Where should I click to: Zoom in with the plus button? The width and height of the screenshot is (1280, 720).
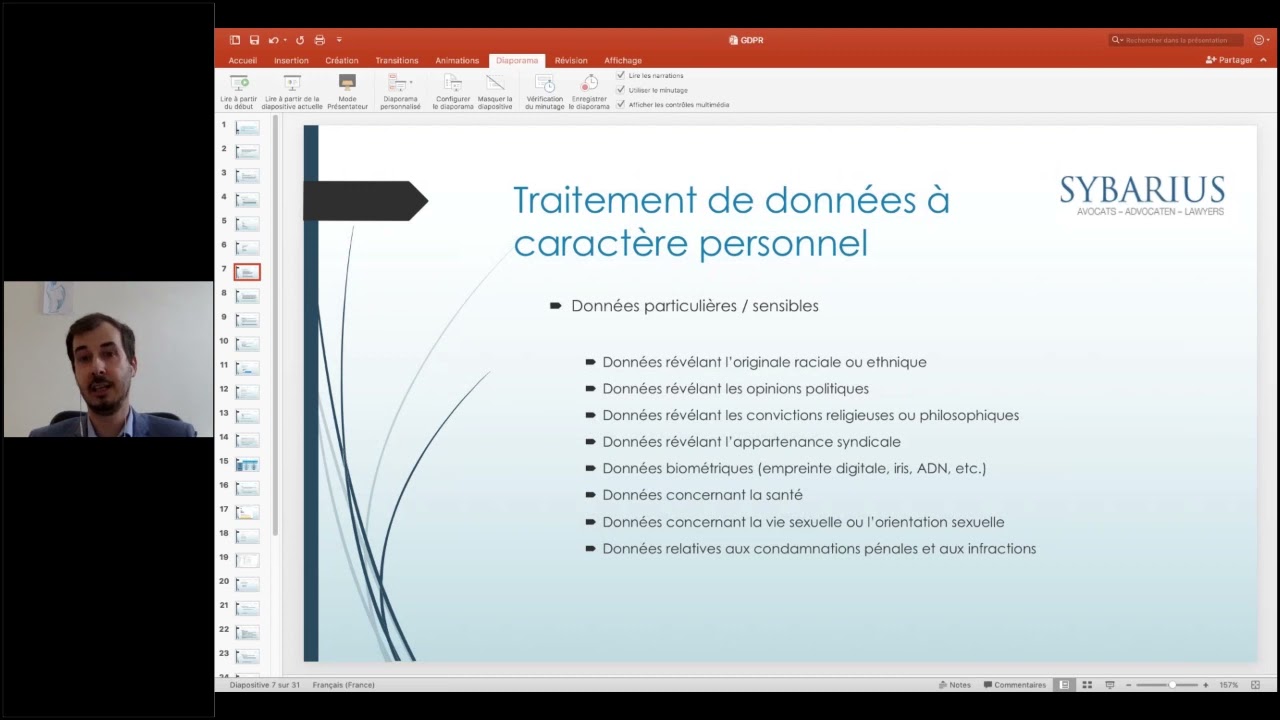pos(1205,685)
